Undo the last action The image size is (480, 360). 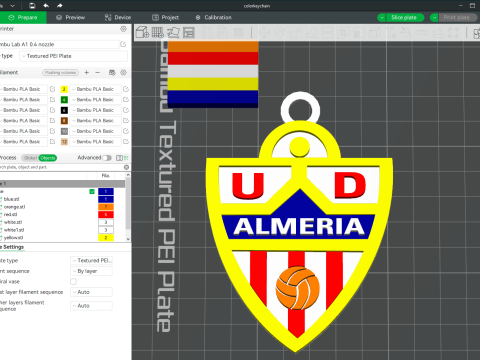(x=46, y=6)
